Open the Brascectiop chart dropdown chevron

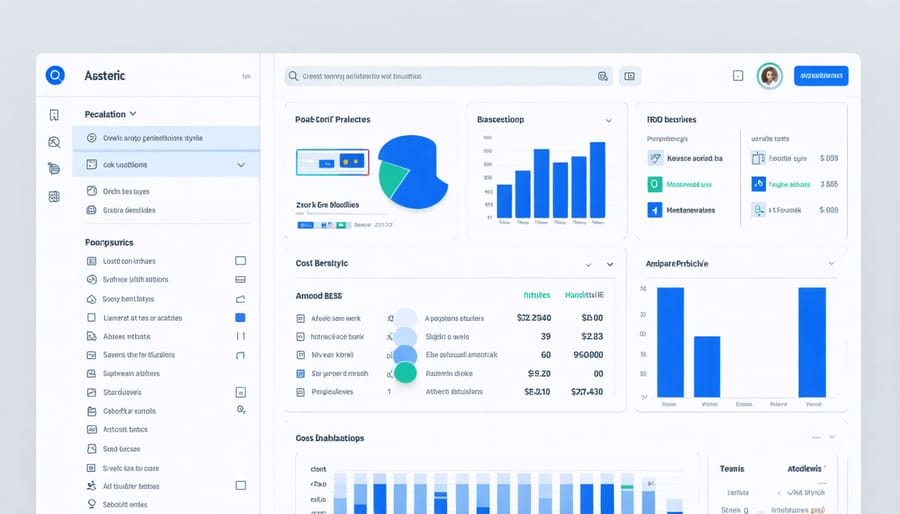pyautogui.click(x=608, y=120)
